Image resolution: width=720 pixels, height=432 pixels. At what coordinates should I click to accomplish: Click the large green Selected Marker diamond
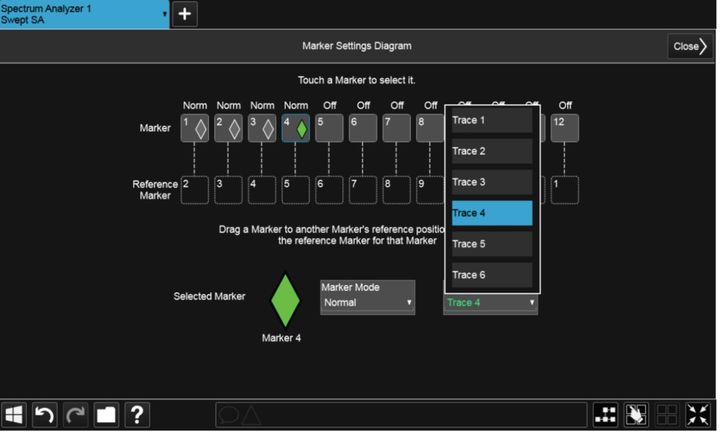285,301
